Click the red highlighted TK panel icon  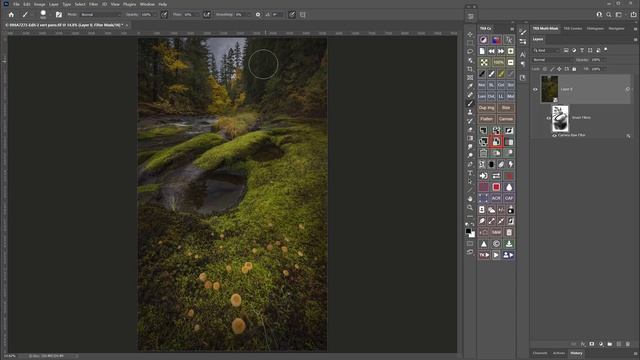point(496,142)
